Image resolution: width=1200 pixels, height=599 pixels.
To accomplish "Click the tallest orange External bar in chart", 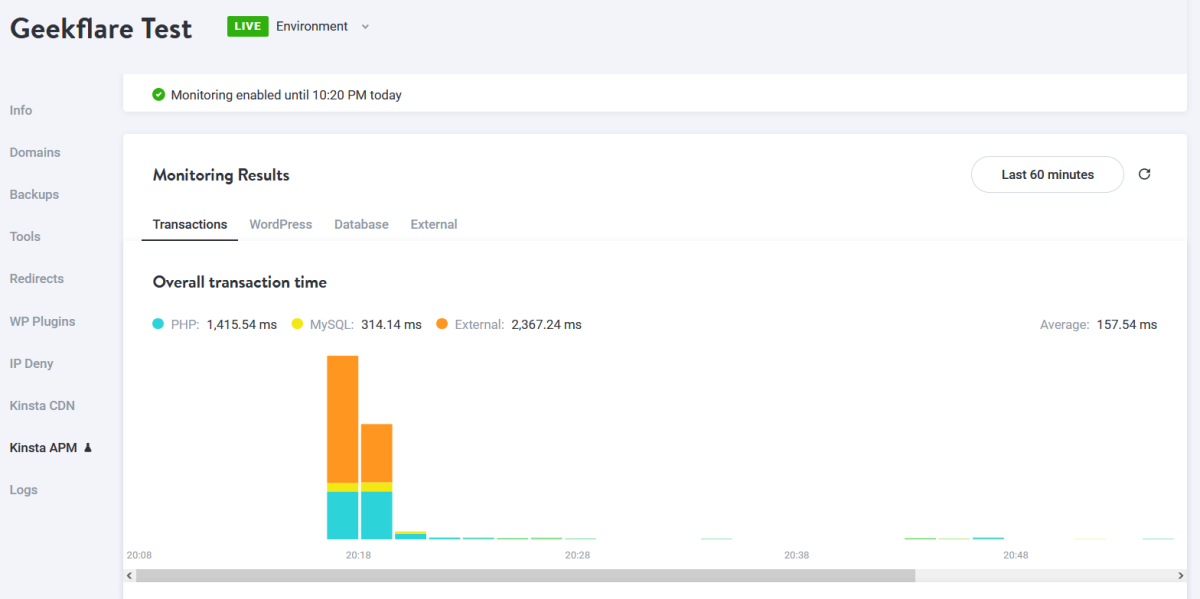I will click(342, 418).
